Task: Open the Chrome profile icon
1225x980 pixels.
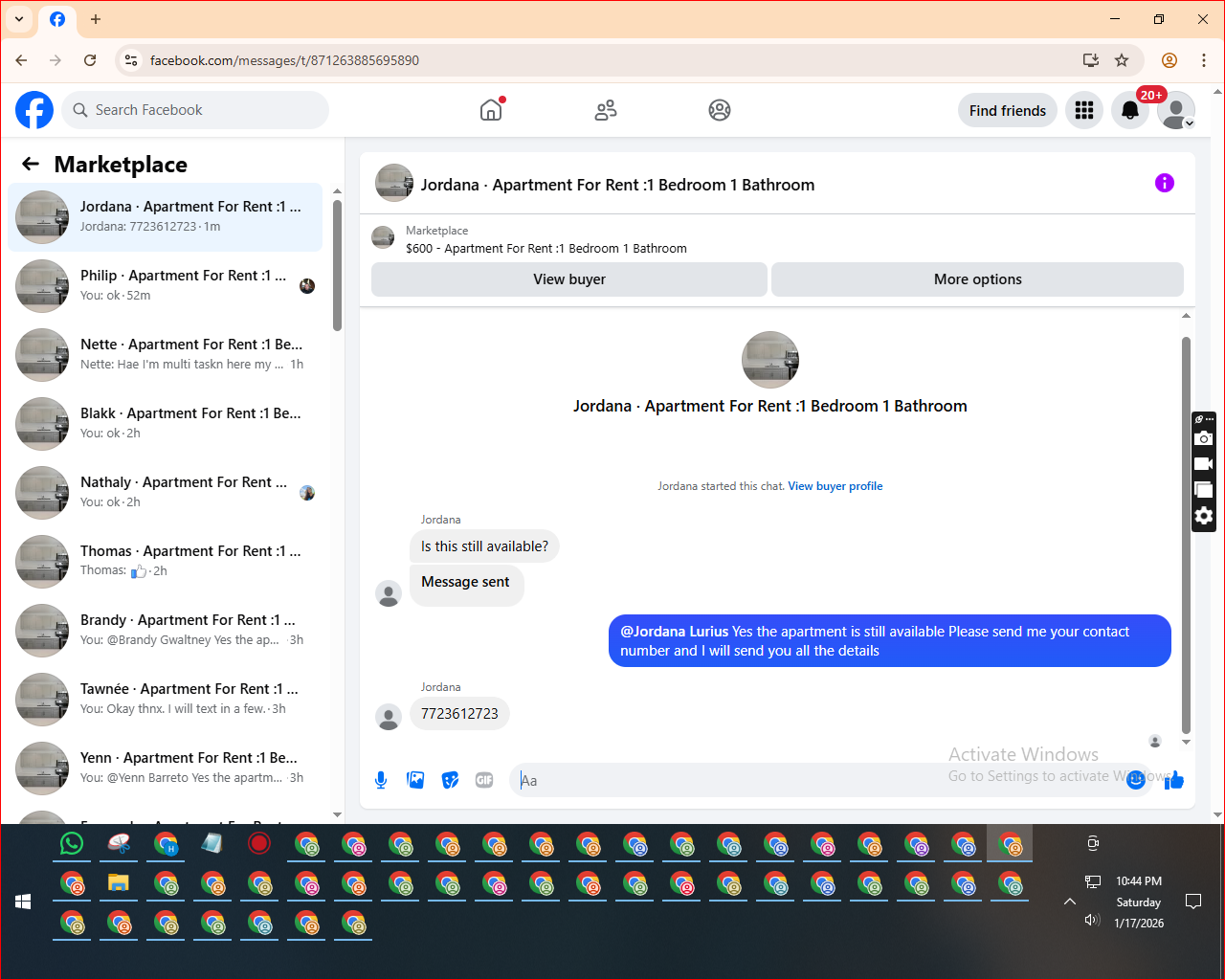Action: pos(1169,60)
